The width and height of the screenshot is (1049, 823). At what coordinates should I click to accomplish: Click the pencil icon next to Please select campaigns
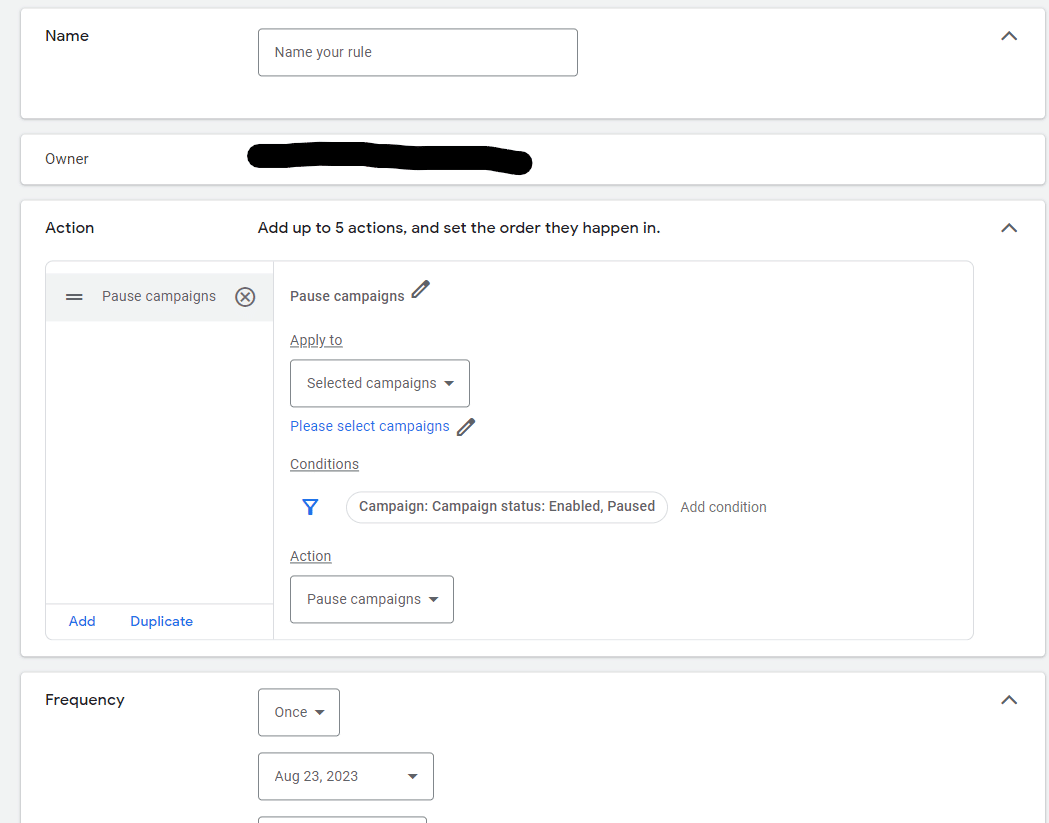465,427
